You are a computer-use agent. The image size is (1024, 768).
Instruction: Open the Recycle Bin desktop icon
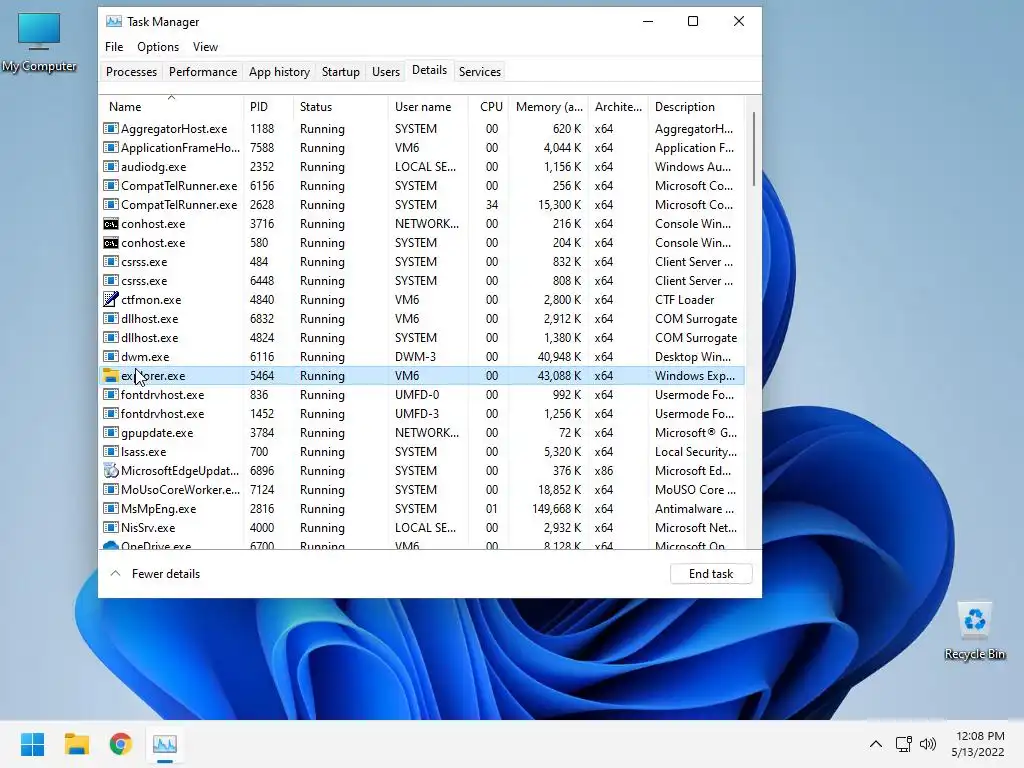click(974, 631)
